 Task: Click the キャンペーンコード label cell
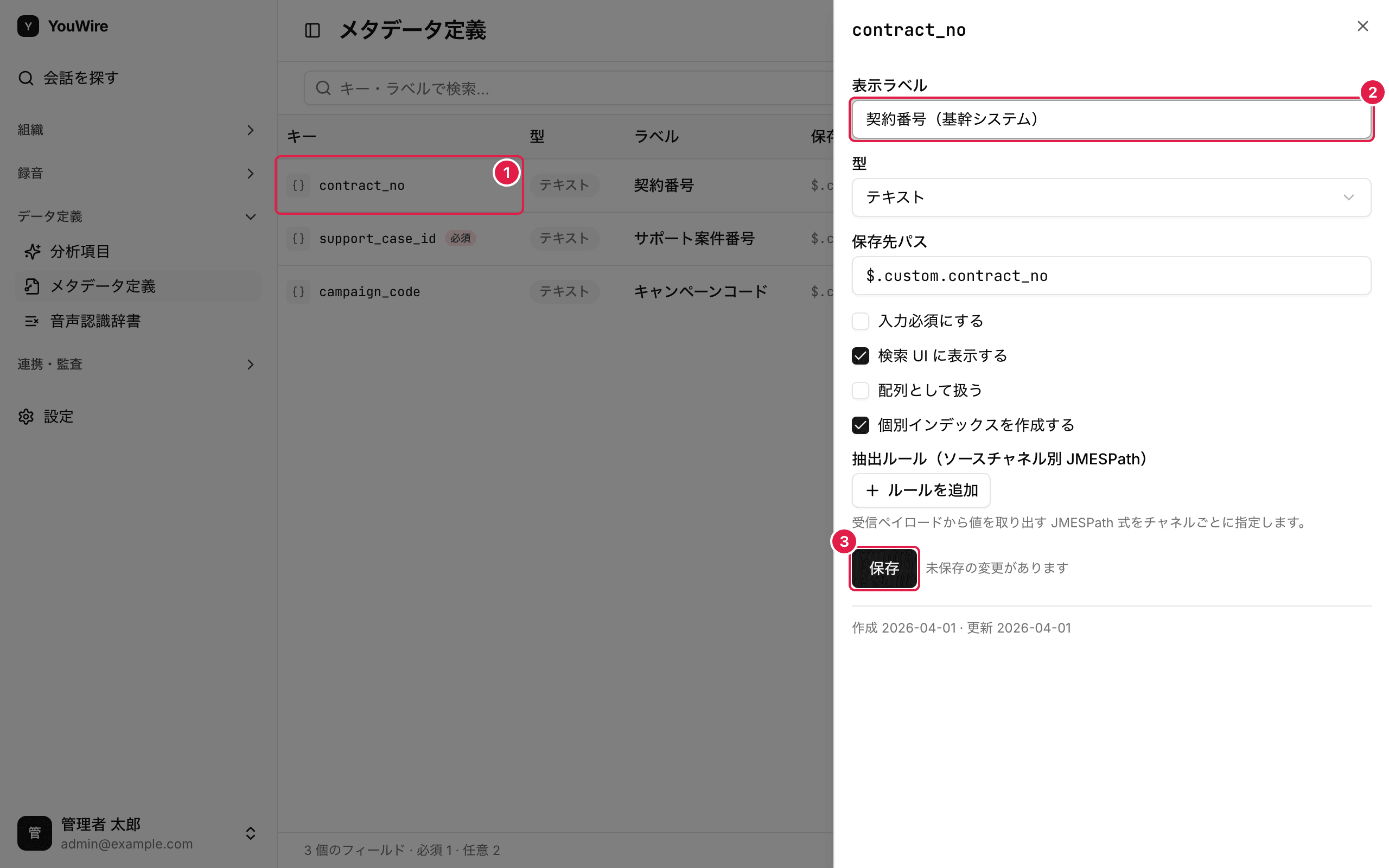pos(701,292)
